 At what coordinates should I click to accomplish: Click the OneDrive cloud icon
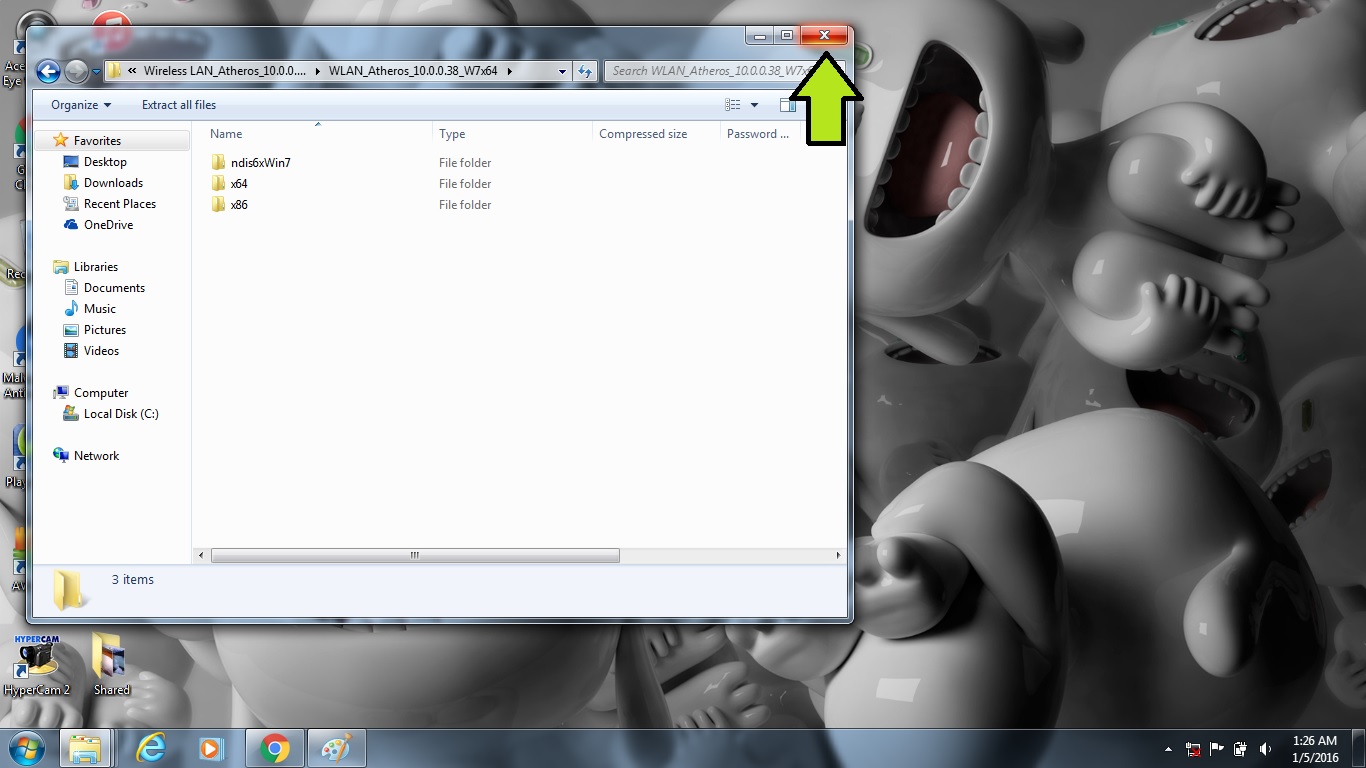click(x=71, y=225)
